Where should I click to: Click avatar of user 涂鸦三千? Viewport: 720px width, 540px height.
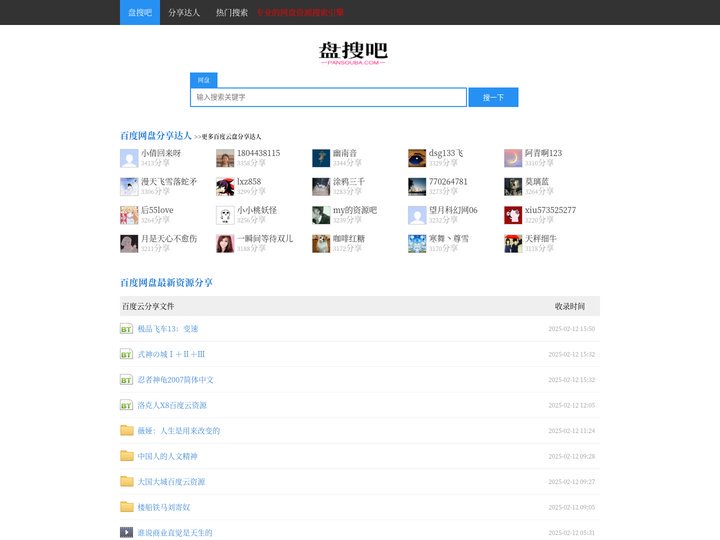click(x=321, y=187)
